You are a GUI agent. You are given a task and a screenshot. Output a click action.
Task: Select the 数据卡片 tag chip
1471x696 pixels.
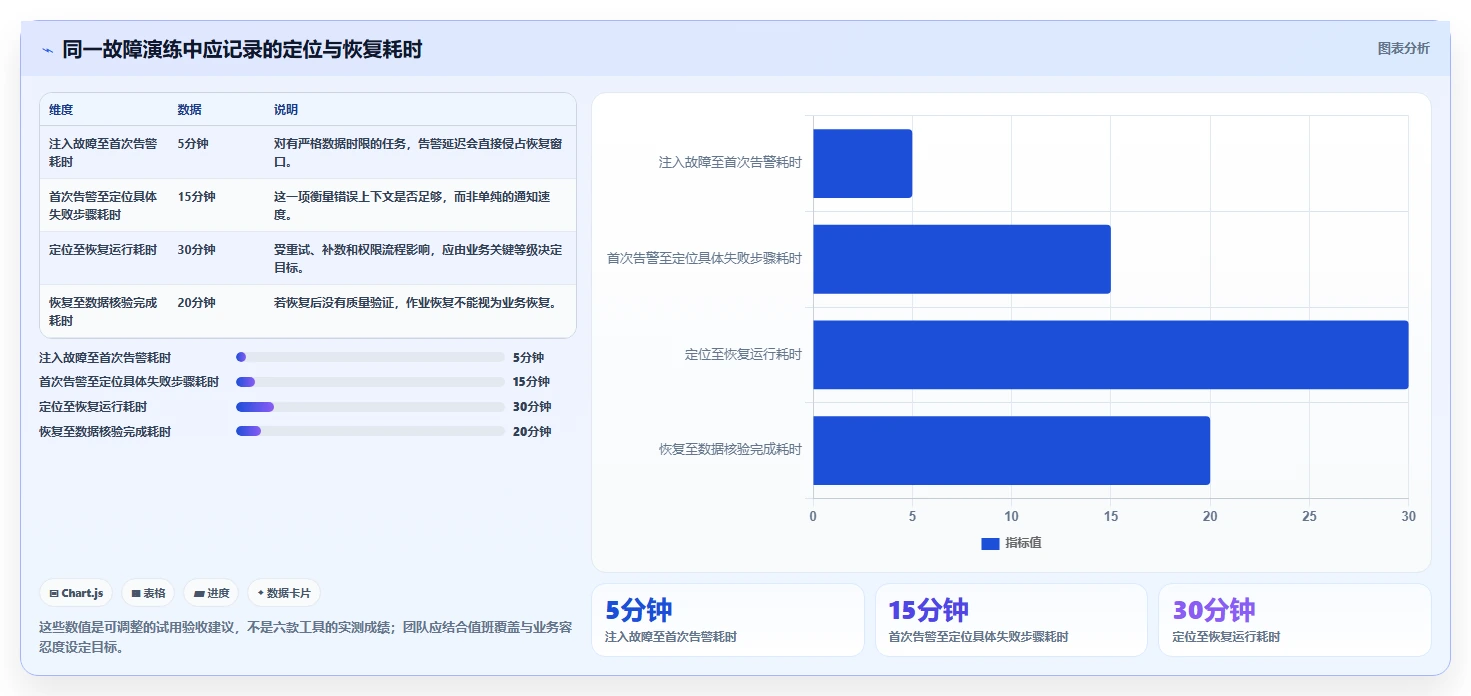[284, 593]
